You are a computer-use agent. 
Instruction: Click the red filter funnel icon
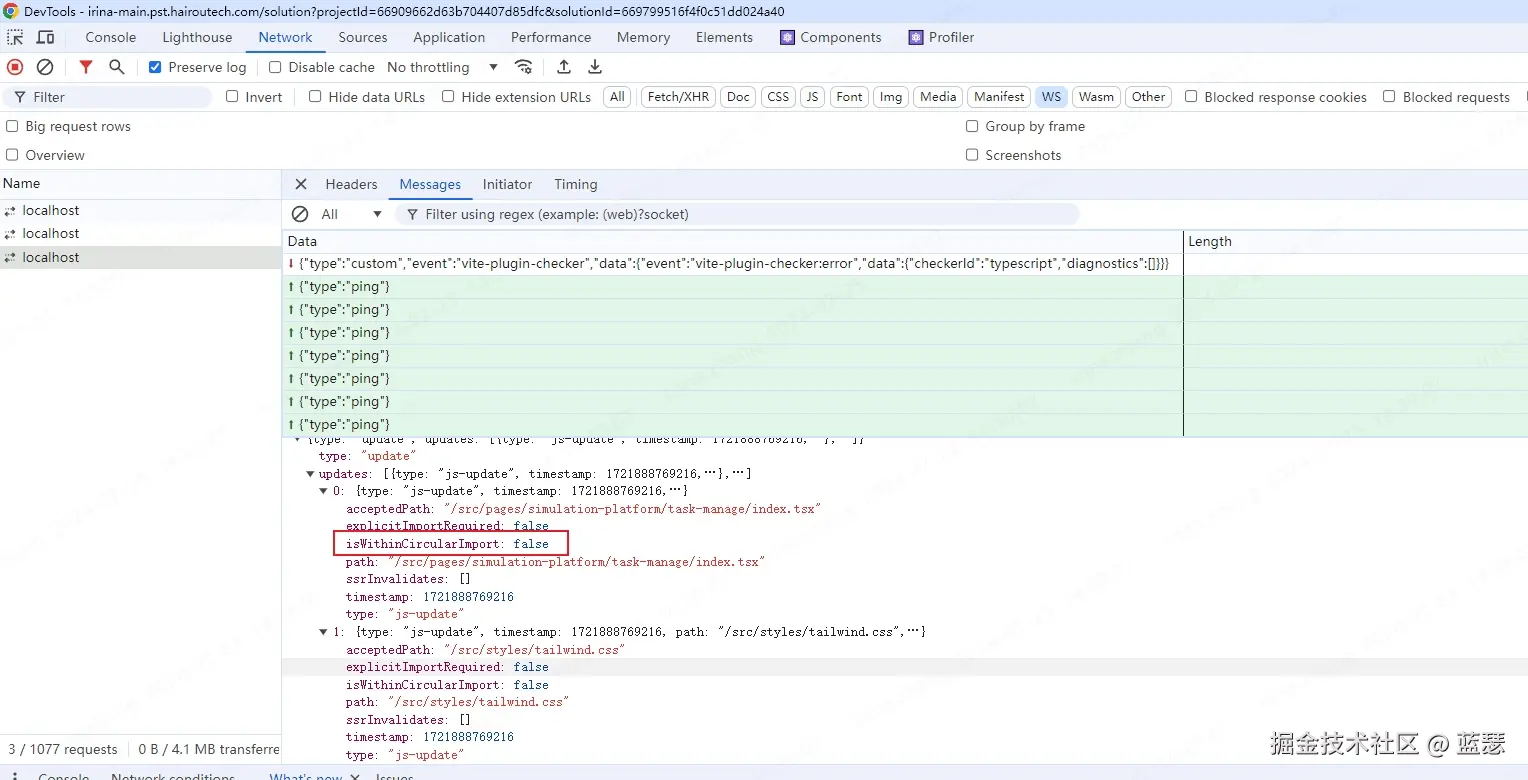86,67
